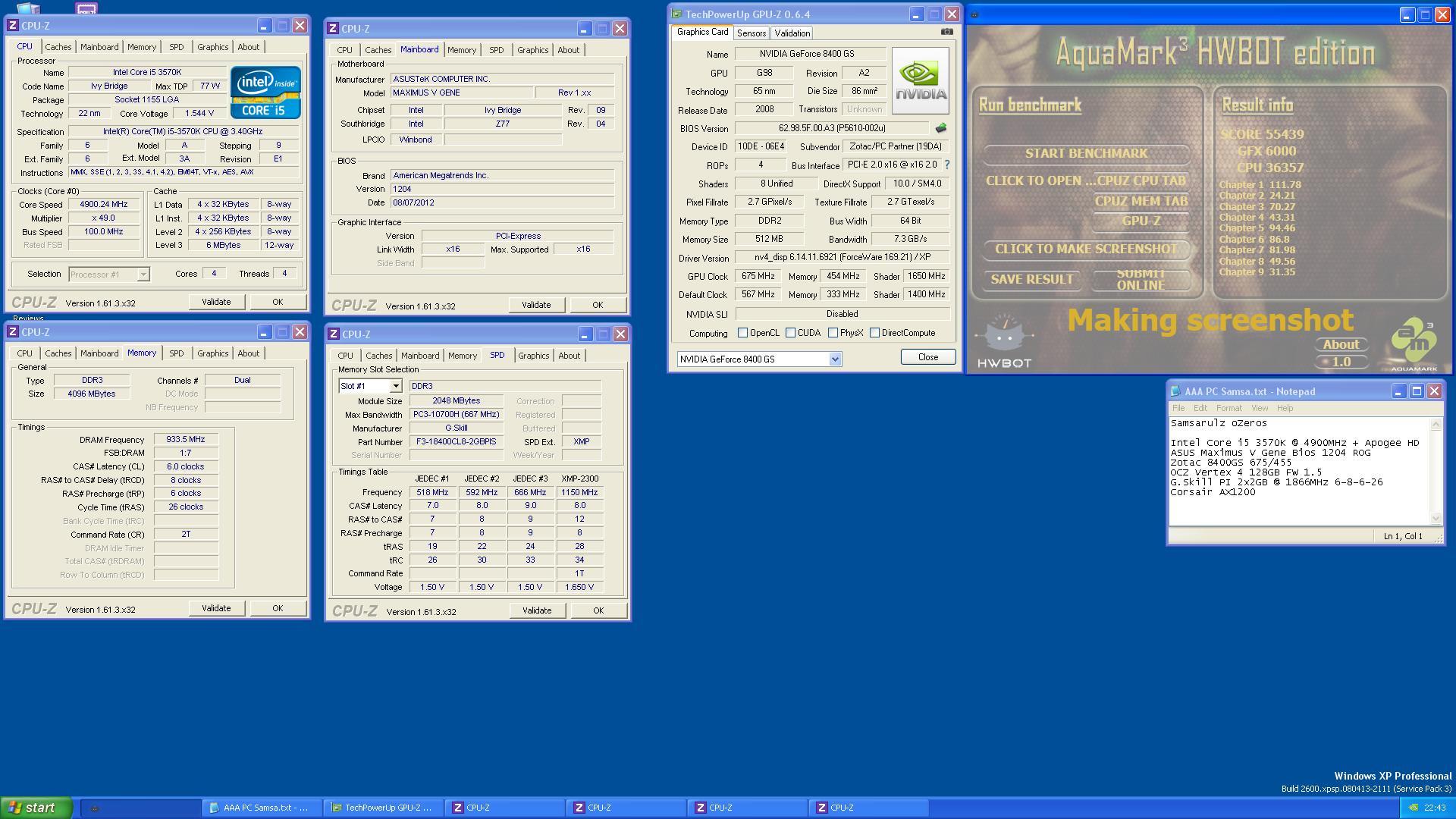Open the Notepad Format menu

[1228, 408]
